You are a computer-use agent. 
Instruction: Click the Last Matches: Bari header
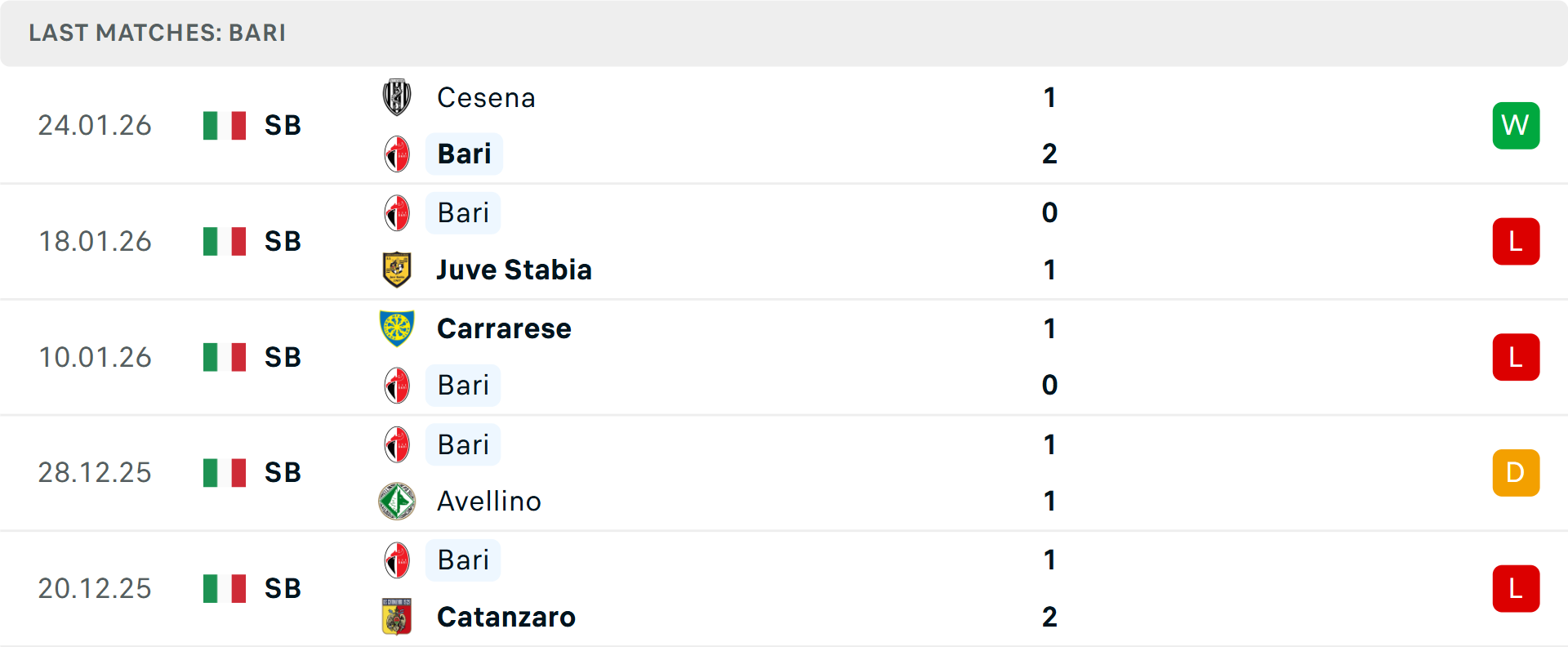(158, 33)
